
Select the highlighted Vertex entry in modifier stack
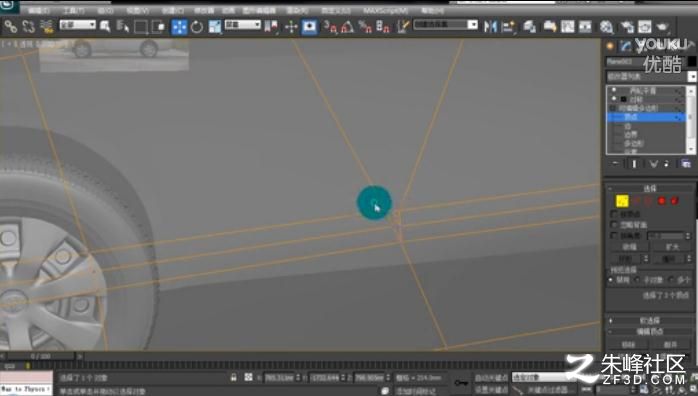coord(645,117)
